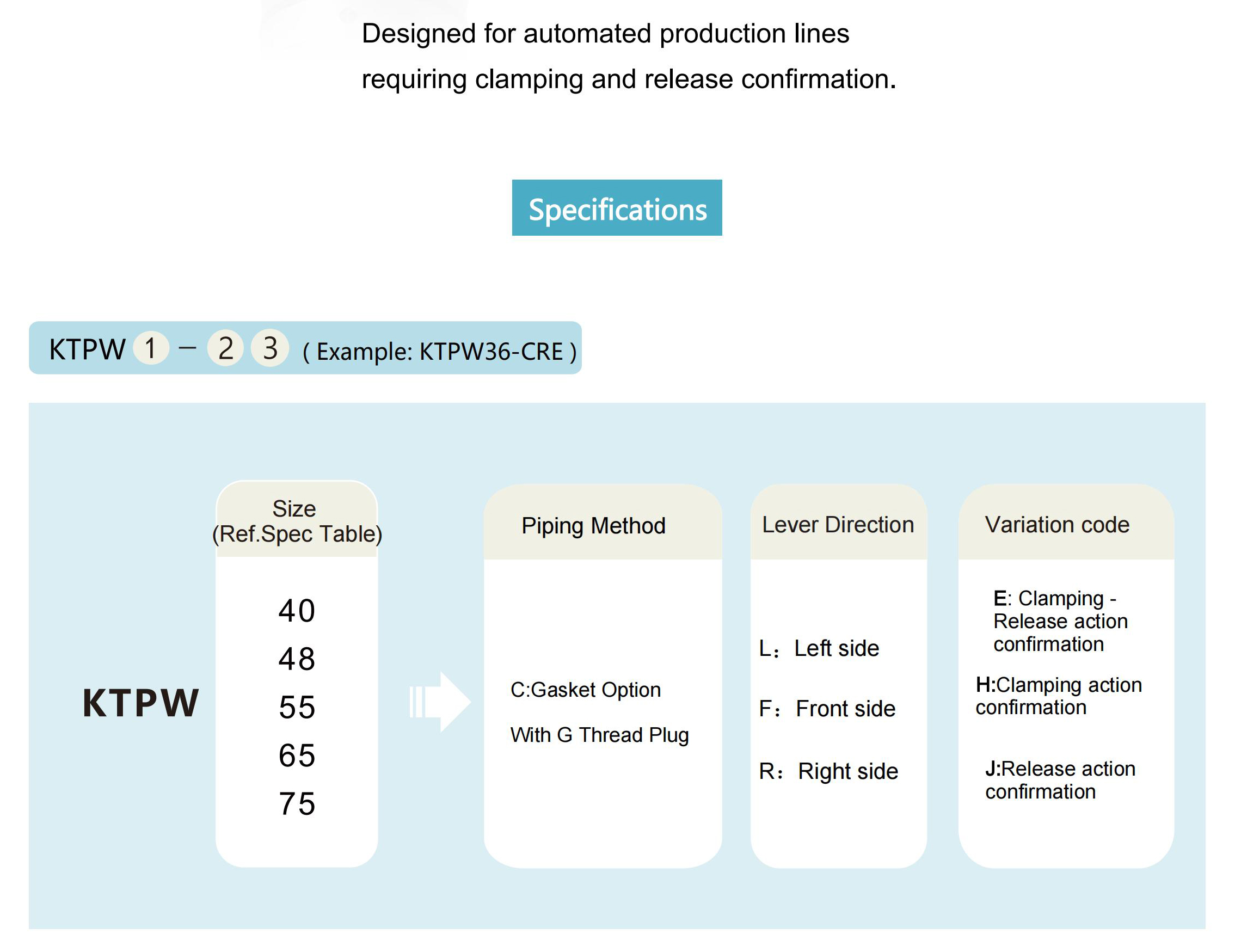
Task: Click 'Designed for automated production lines' text
Action: coord(606,34)
